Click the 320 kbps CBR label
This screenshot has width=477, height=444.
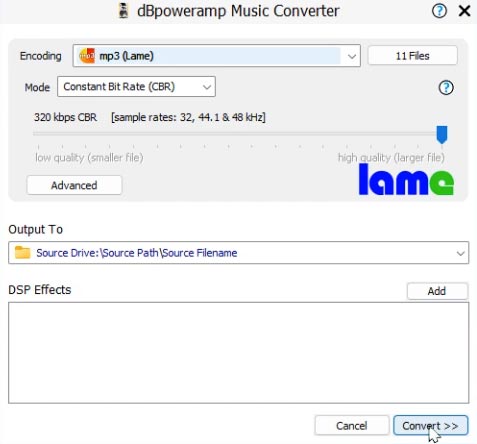point(66,117)
